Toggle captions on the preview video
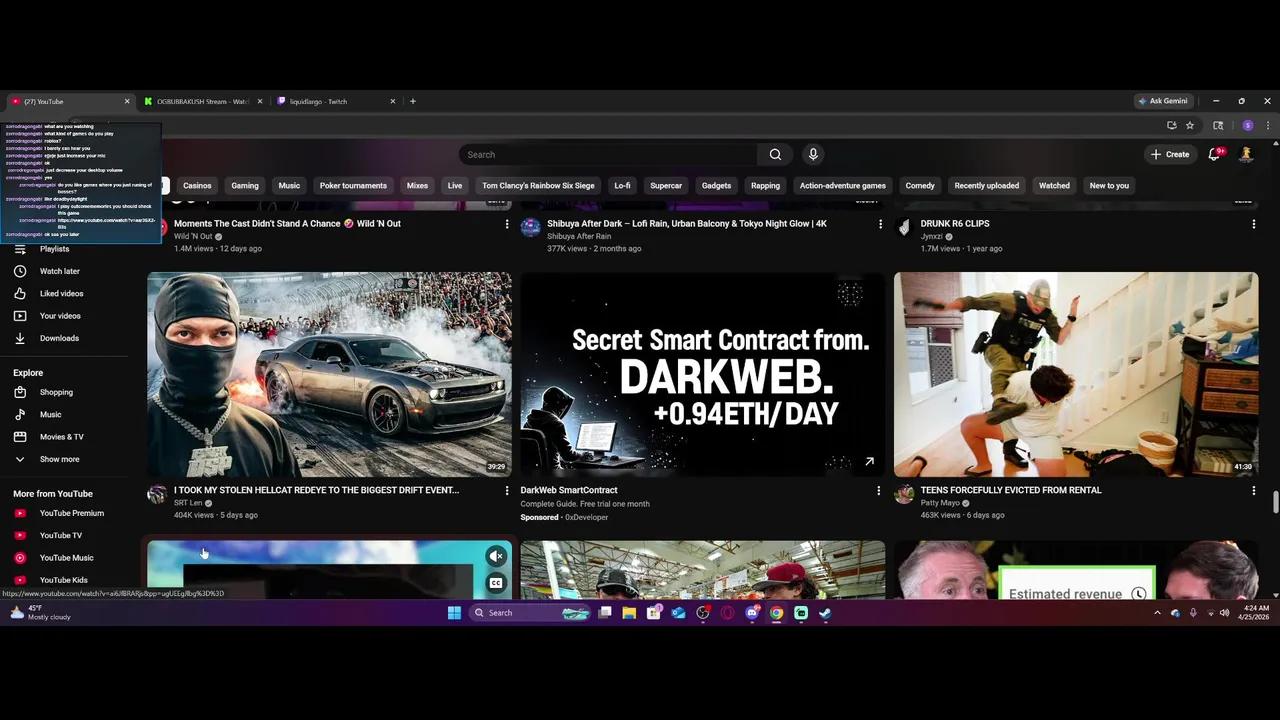Image resolution: width=1280 pixels, height=720 pixels. click(x=496, y=583)
